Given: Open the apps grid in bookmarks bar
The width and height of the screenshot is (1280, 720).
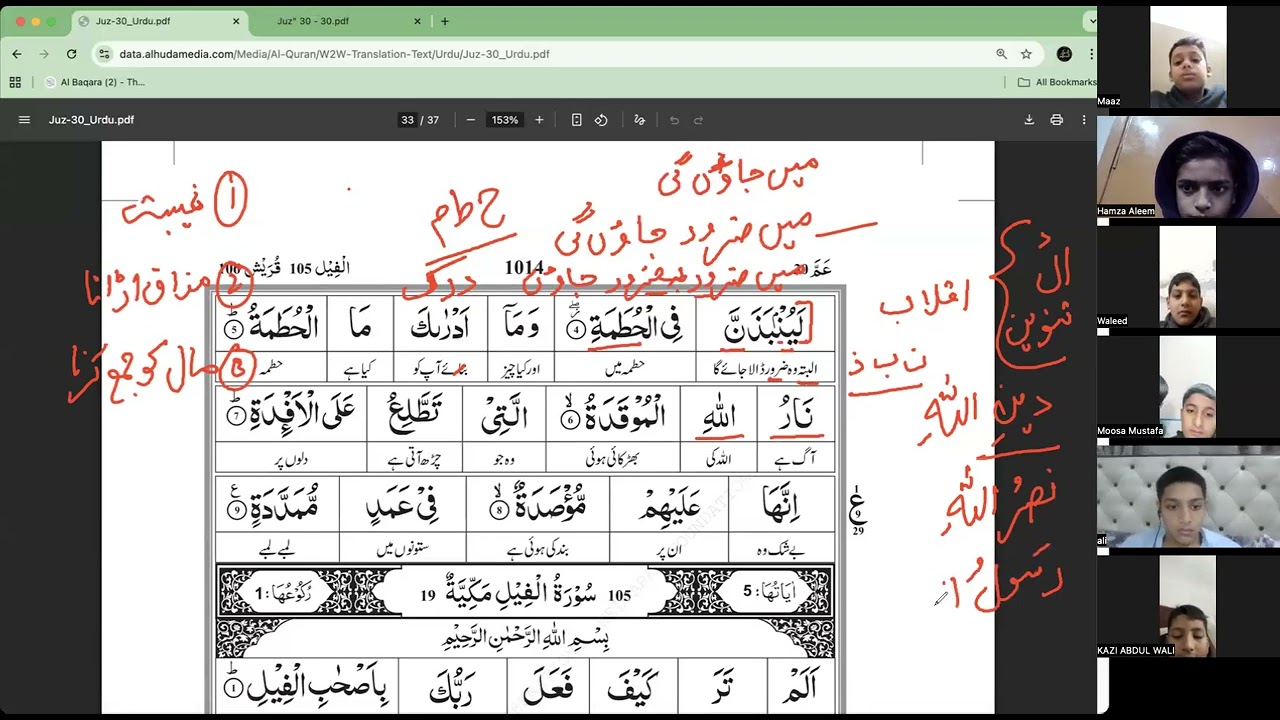Looking at the screenshot, I should (15, 82).
